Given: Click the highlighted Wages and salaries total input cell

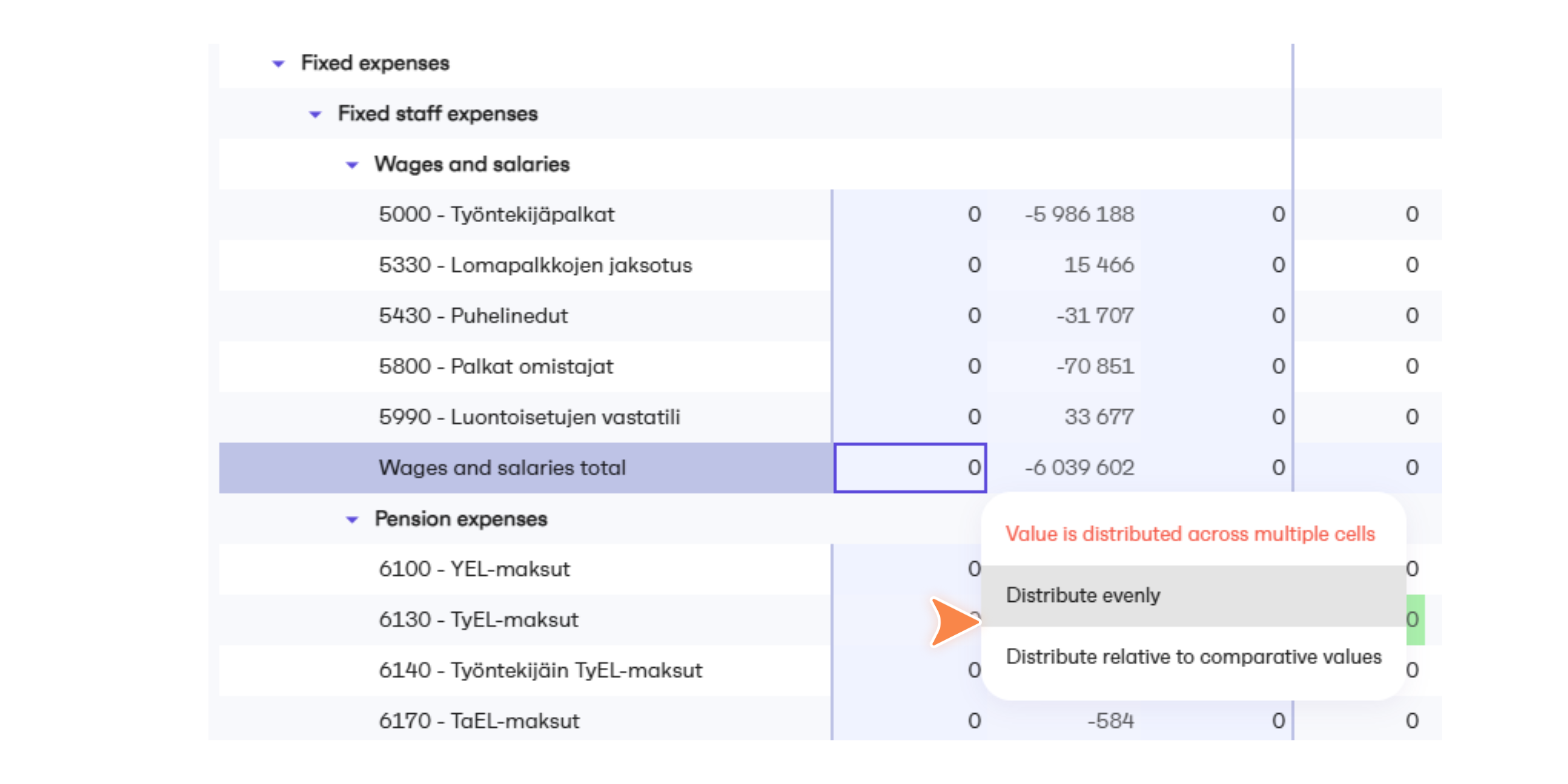Looking at the screenshot, I should tap(910, 468).
